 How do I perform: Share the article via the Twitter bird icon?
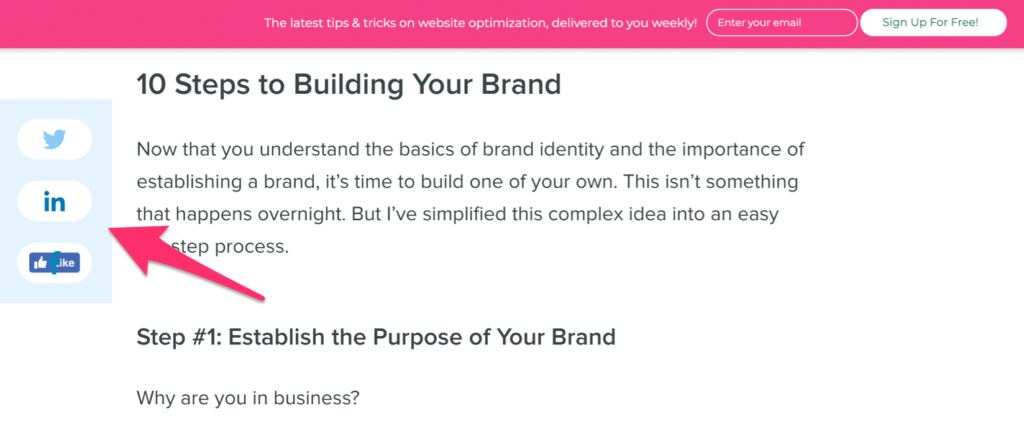point(54,139)
